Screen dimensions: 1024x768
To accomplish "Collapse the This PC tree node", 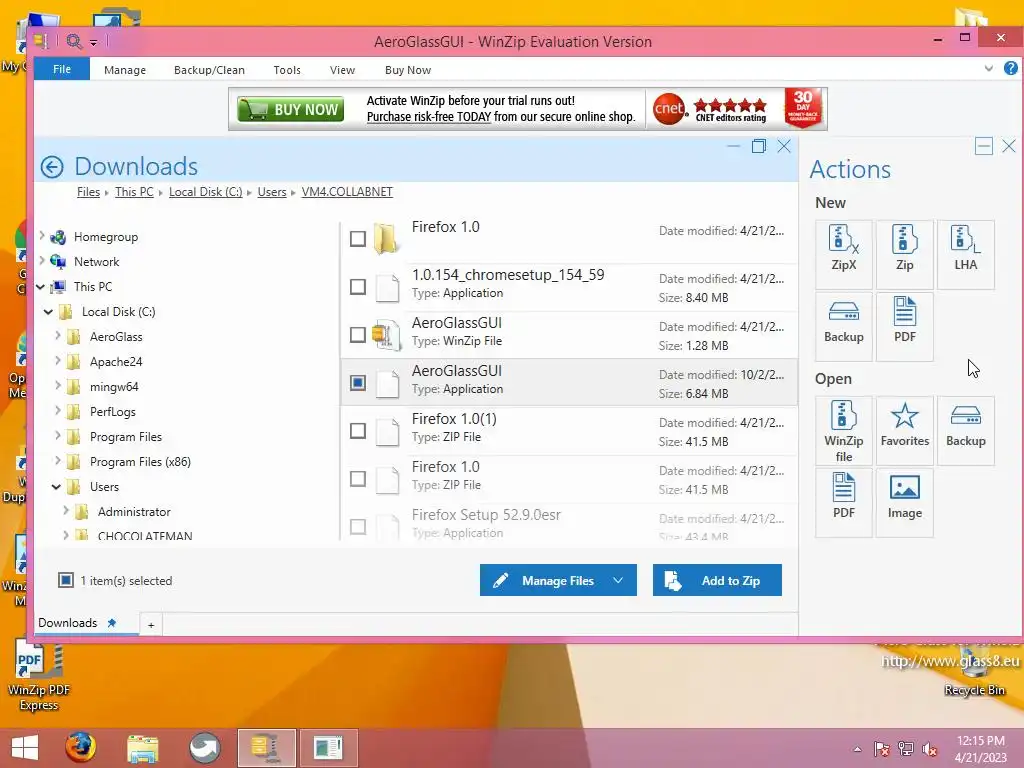I will pos(40,287).
